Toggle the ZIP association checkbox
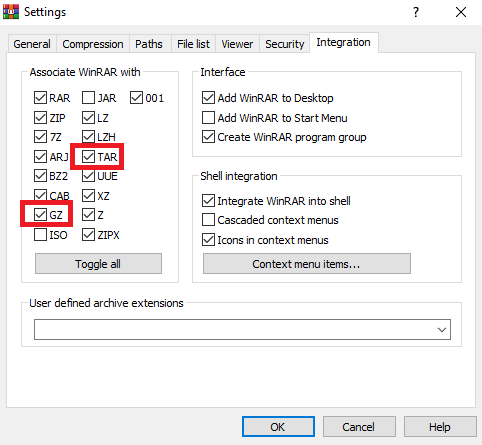This screenshot has width=482, height=445. [x=40, y=118]
